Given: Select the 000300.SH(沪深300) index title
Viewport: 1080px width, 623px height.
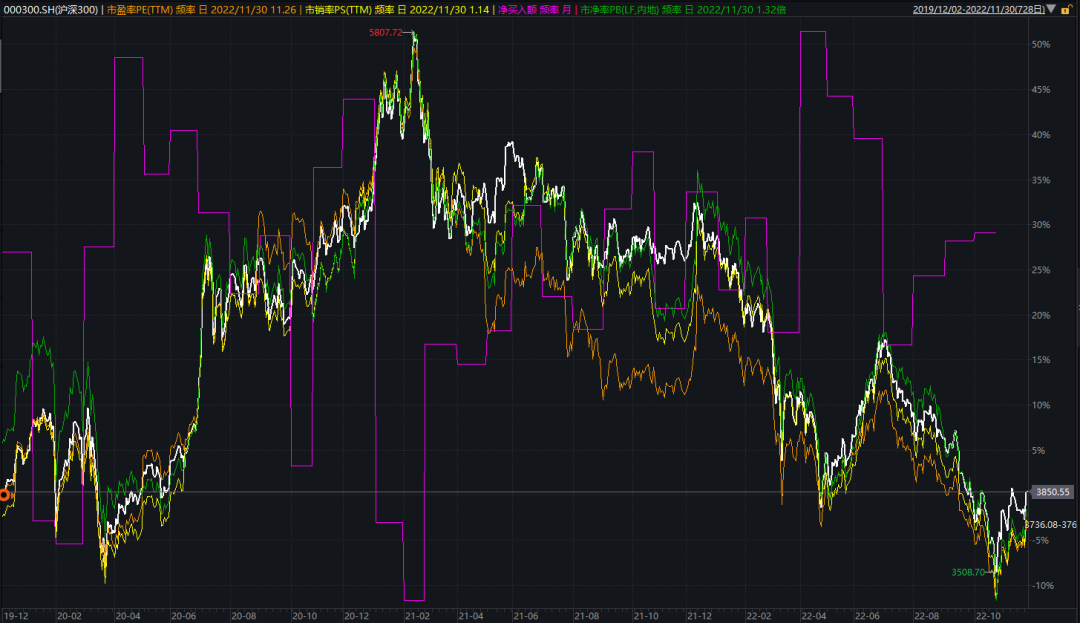Looking at the screenshot, I should [x=51, y=10].
